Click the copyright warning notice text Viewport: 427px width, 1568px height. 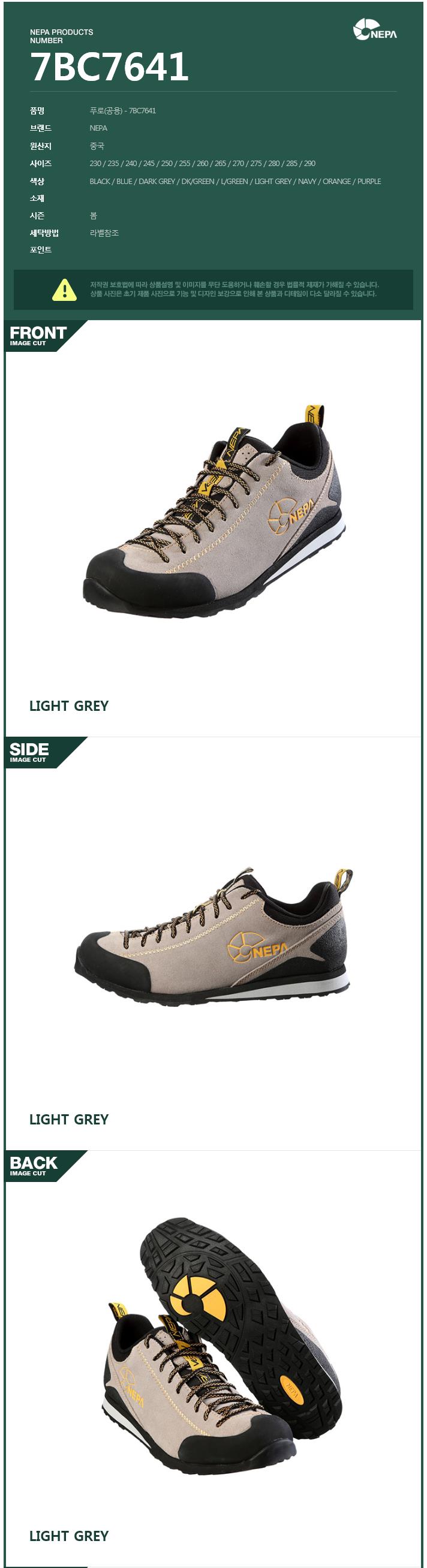pyautogui.click(x=234, y=289)
